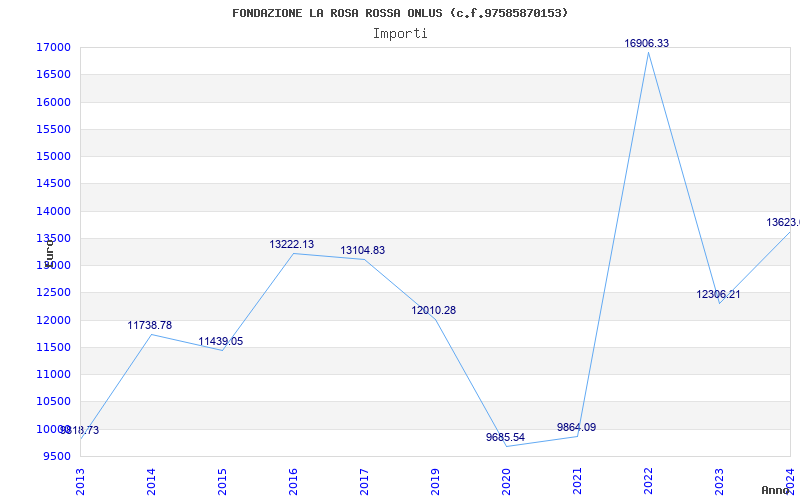This screenshot has height=500, width=800.
Task: Click x-axis year 2017
Action: pos(364,481)
